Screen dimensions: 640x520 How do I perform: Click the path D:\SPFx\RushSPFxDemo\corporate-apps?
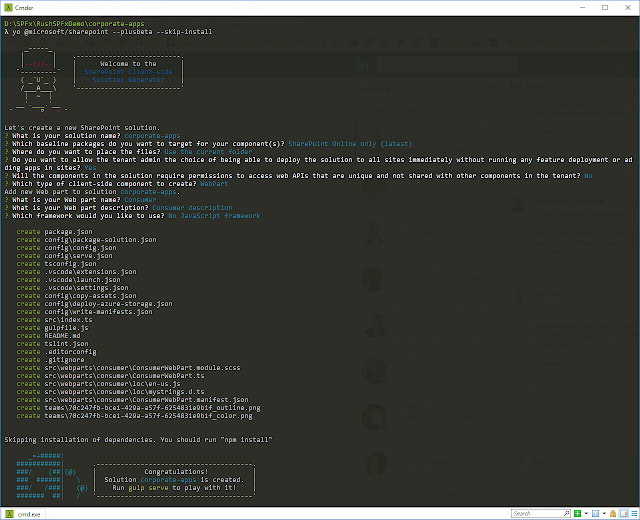74,24
